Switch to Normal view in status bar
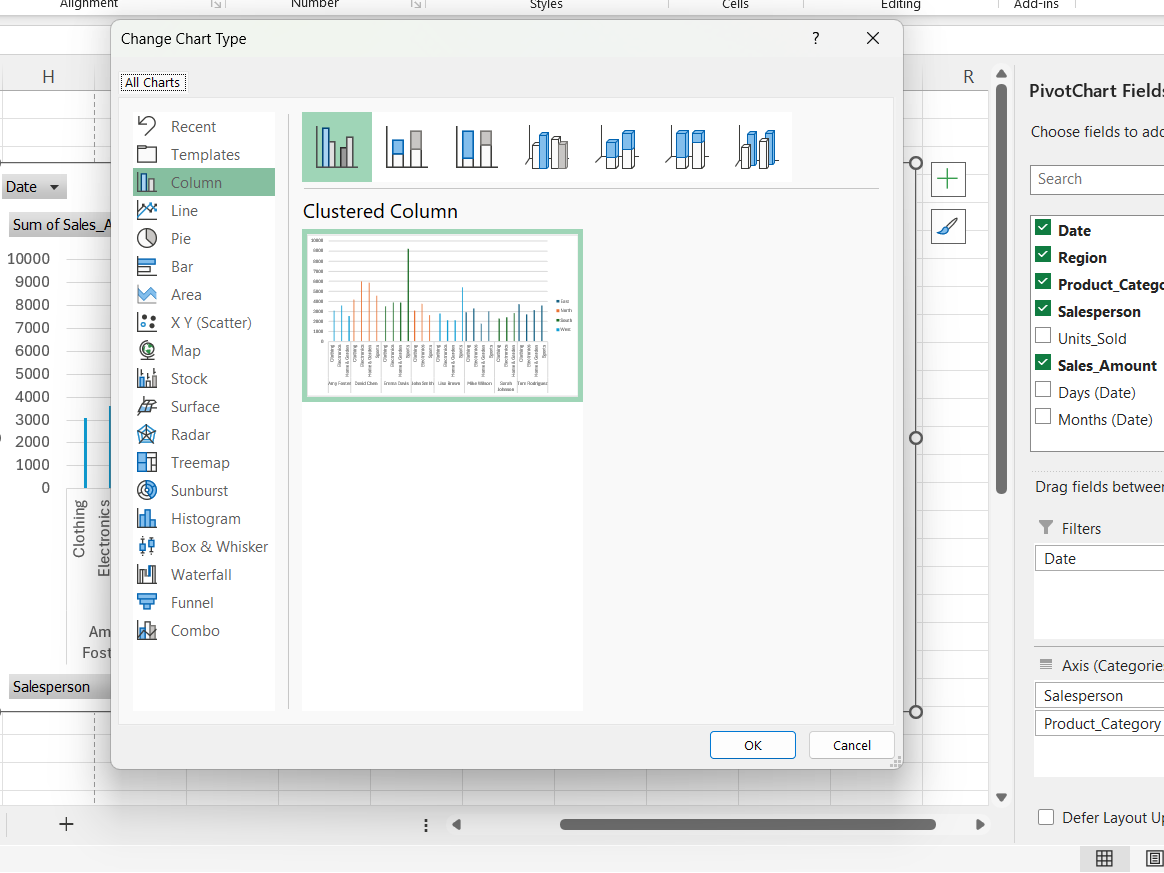Image resolution: width=1164 pixels, height=873 pixels. coord(1104,859)
